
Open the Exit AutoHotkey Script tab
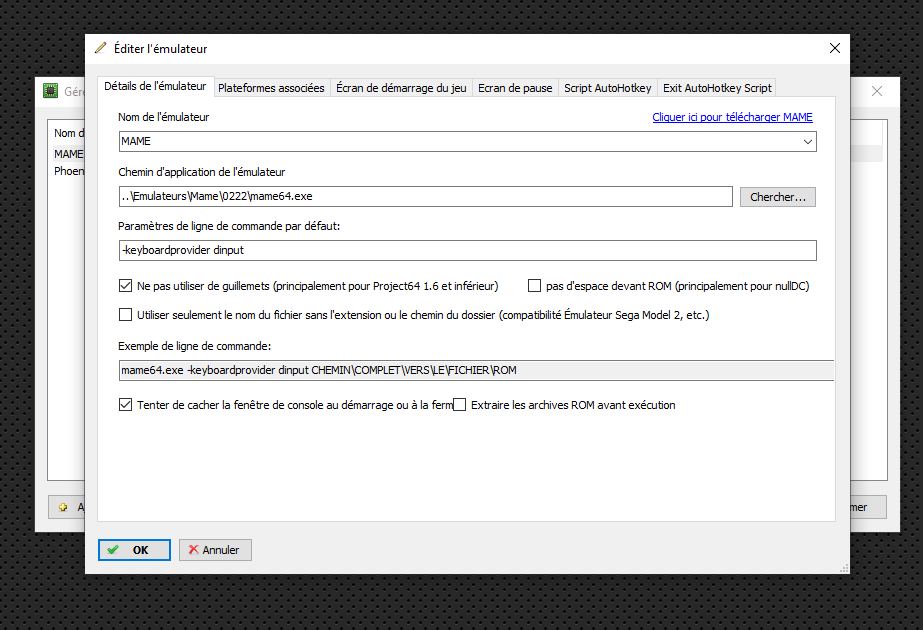point(717,88)
